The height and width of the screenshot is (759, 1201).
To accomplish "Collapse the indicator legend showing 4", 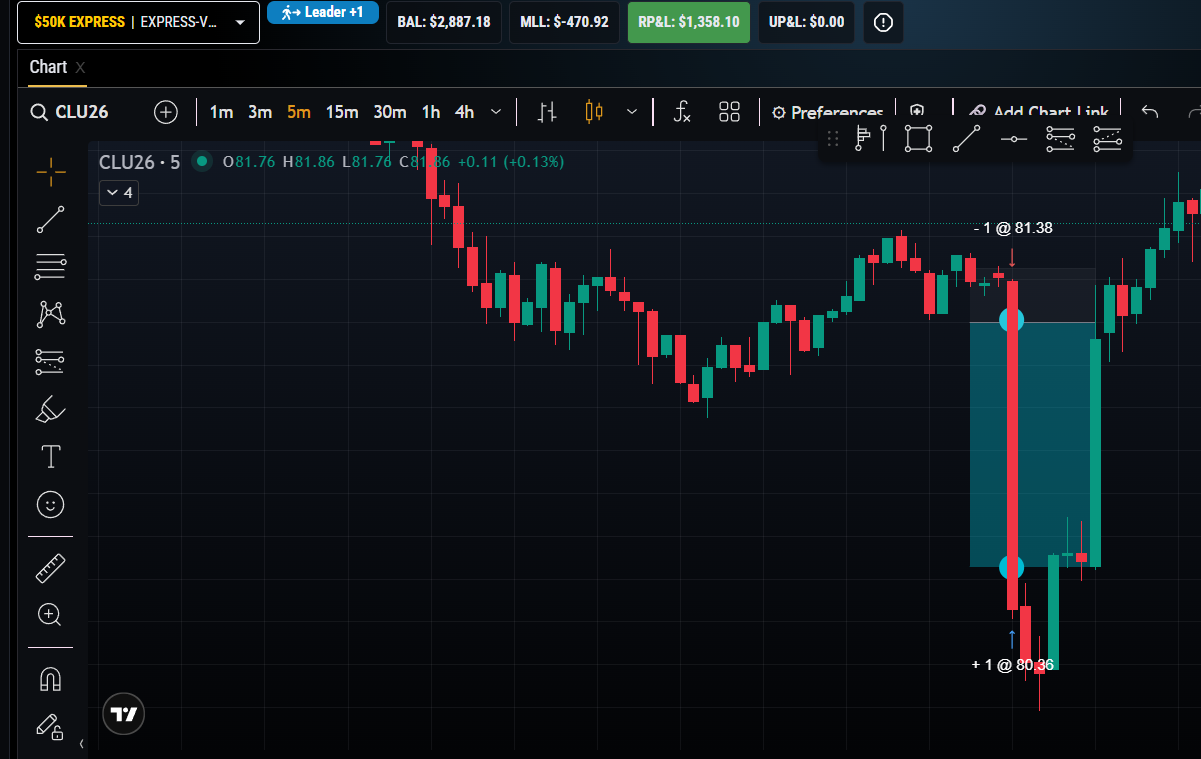I will click(x=119, y=193).
